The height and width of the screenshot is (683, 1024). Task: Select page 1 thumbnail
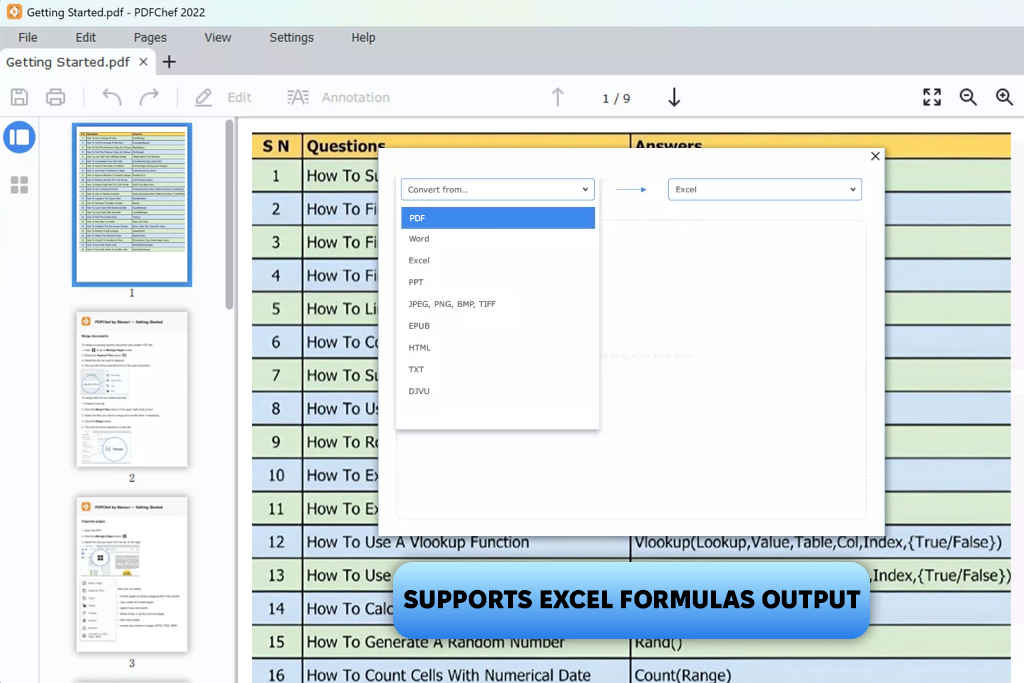pos(132,205)
